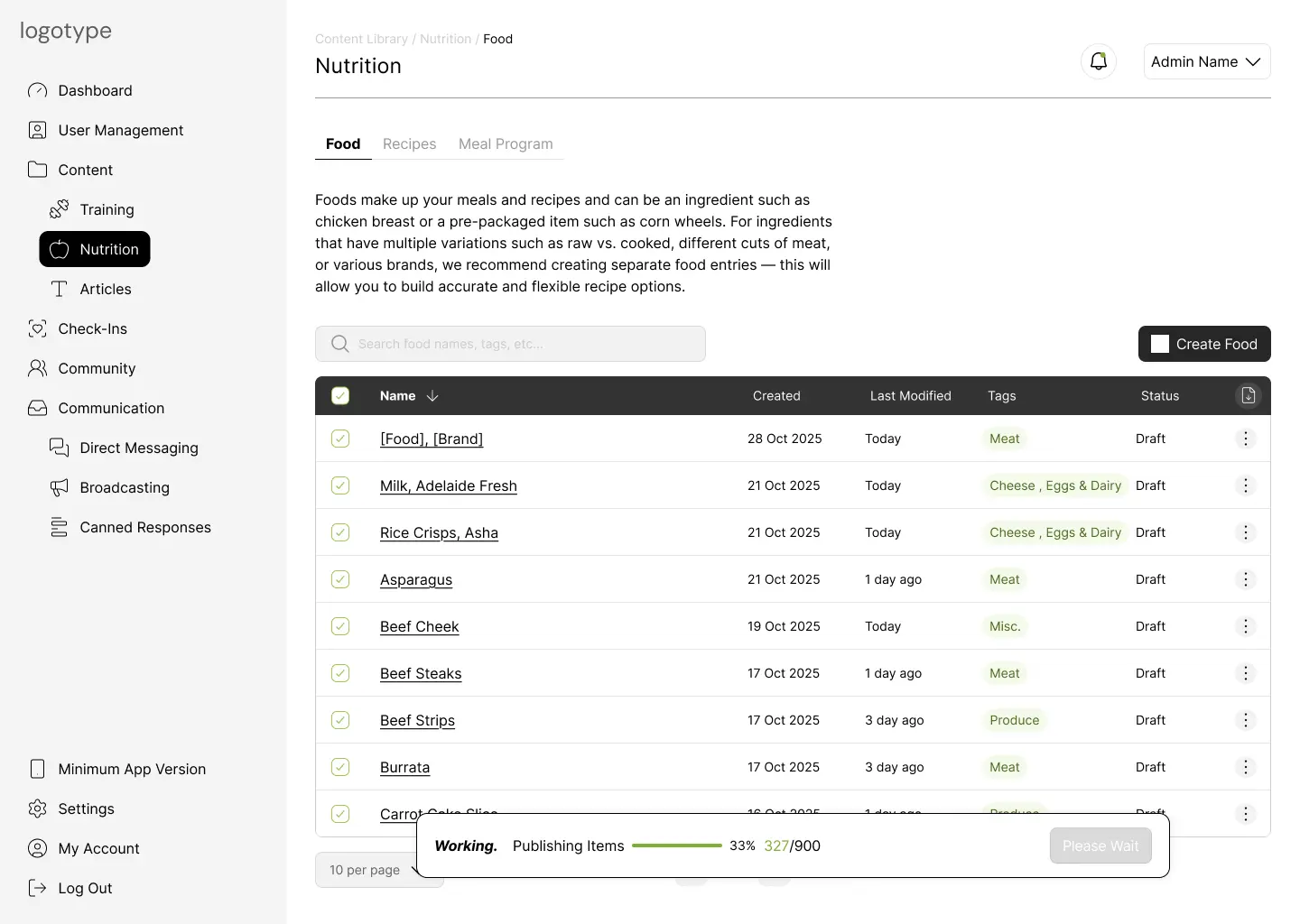Click the Settings gear icon

click(37, 808)
